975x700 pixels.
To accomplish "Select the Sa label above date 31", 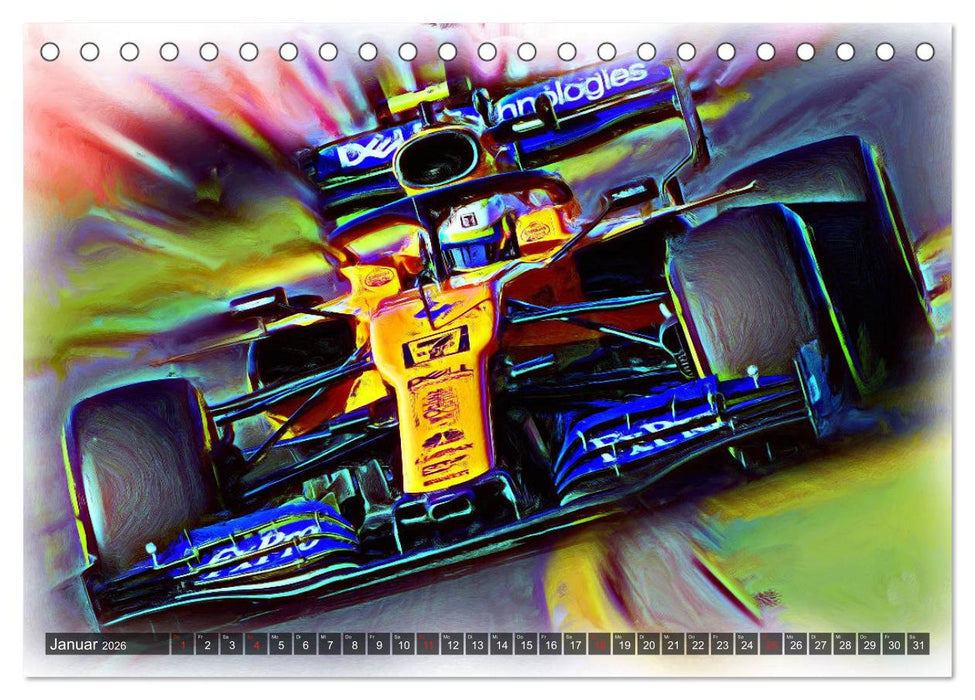I will click(912, 637).
